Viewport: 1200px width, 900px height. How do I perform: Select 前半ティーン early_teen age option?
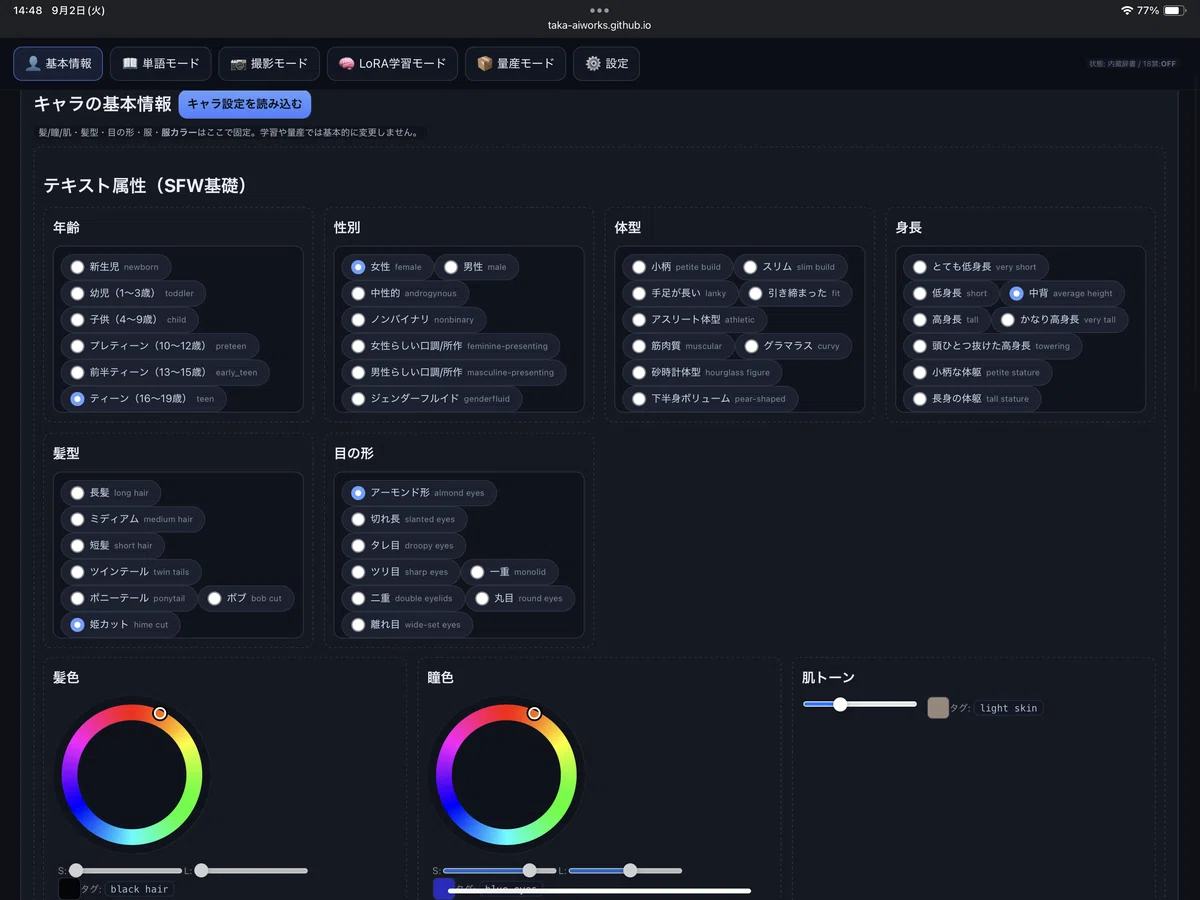click(x=165, y=372)
